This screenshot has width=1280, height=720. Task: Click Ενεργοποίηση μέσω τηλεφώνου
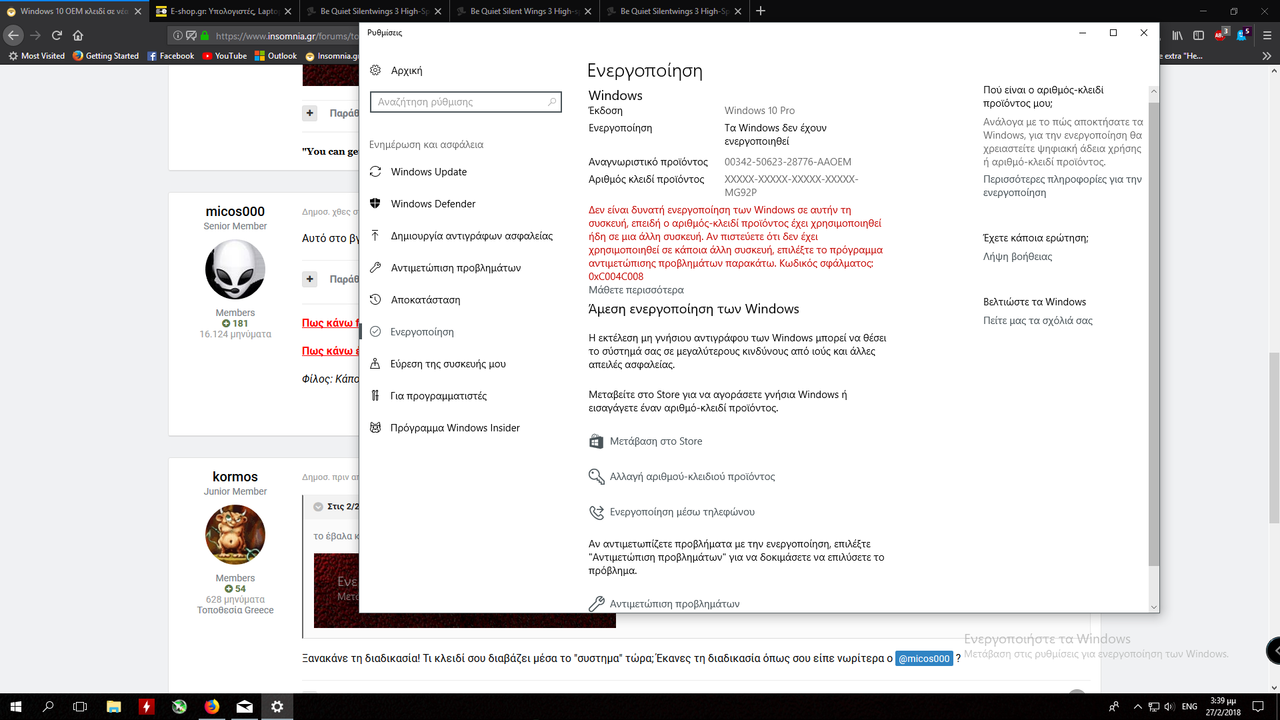(x=682, y=512)
